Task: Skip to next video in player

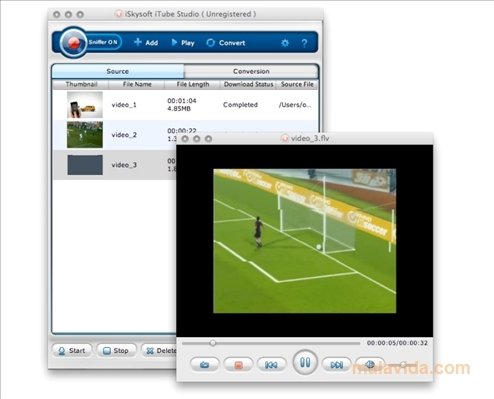Action: point(337,365)
